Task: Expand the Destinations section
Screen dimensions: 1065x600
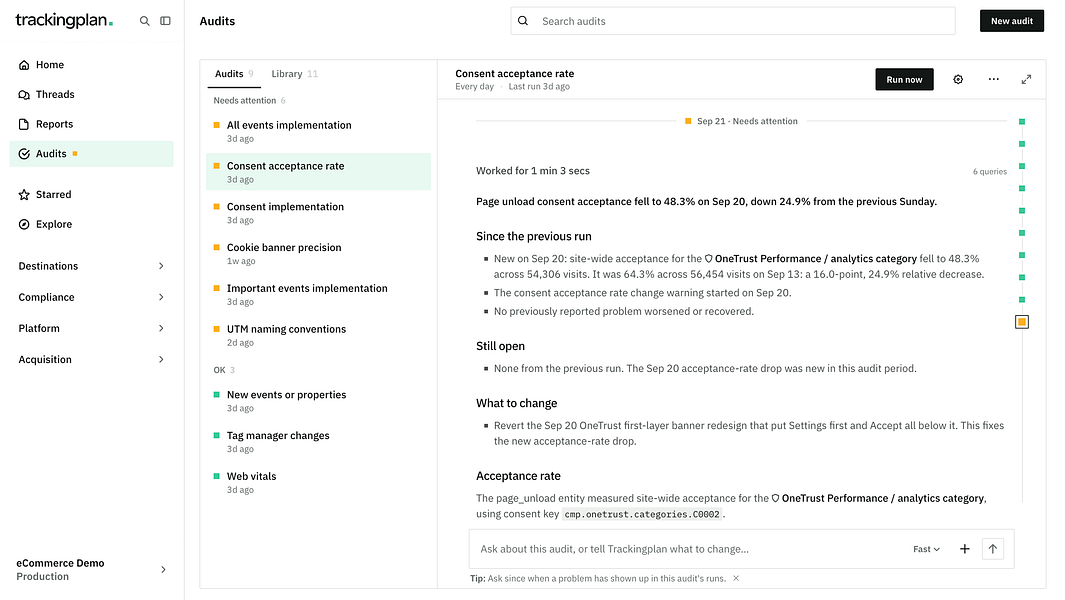Action: 92,266
